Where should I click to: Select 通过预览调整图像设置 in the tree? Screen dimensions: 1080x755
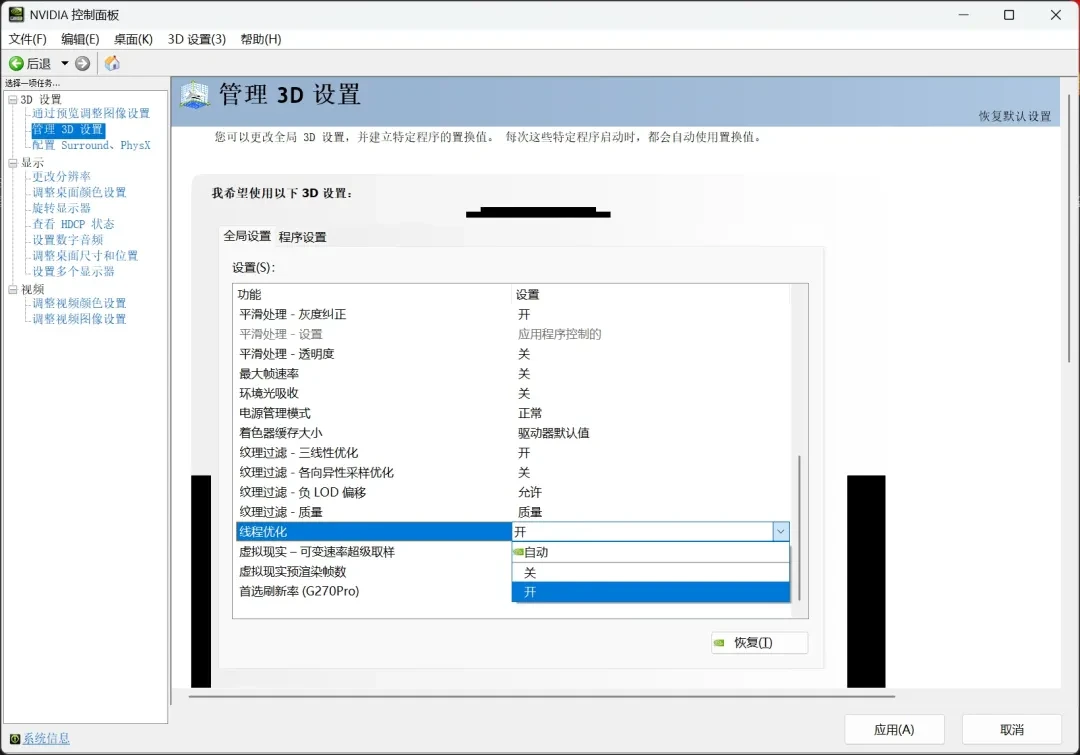(x=91, y=113)
